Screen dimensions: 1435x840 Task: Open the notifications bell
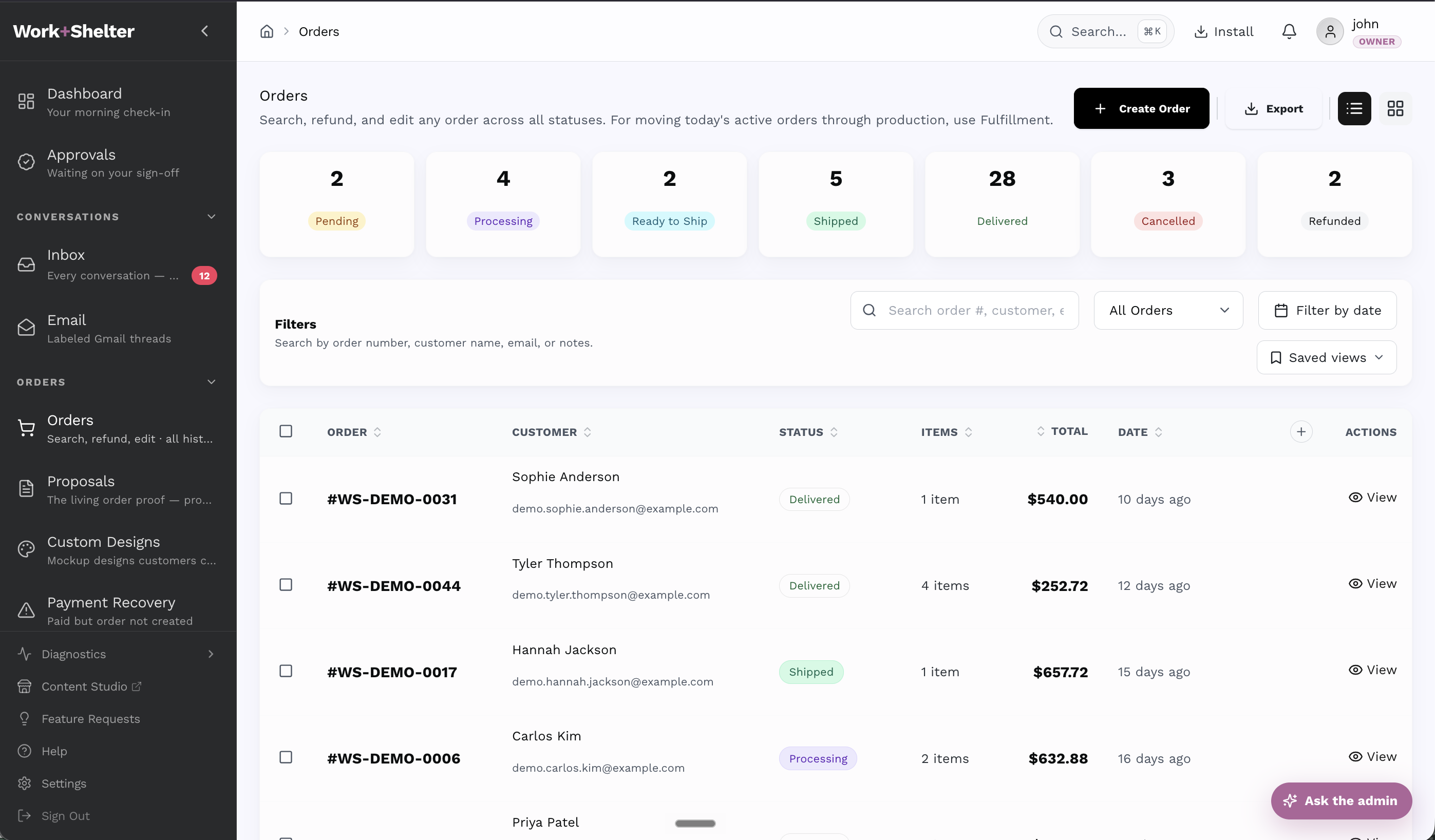point(1289,31)
